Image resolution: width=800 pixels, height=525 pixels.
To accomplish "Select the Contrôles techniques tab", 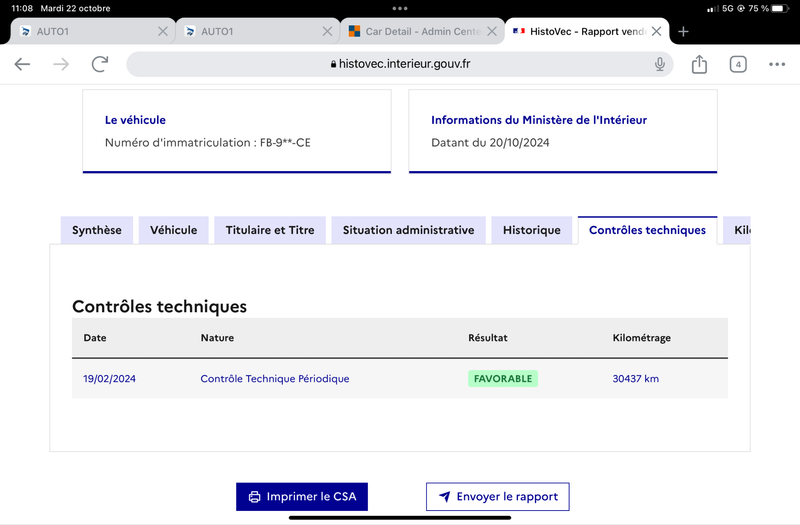I will pyautogui.click(x=647, y=230).
